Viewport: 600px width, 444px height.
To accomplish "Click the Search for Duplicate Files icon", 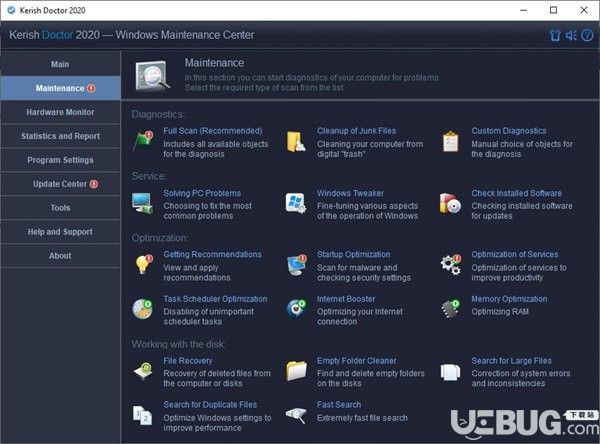I will click(x=143, y=416).
